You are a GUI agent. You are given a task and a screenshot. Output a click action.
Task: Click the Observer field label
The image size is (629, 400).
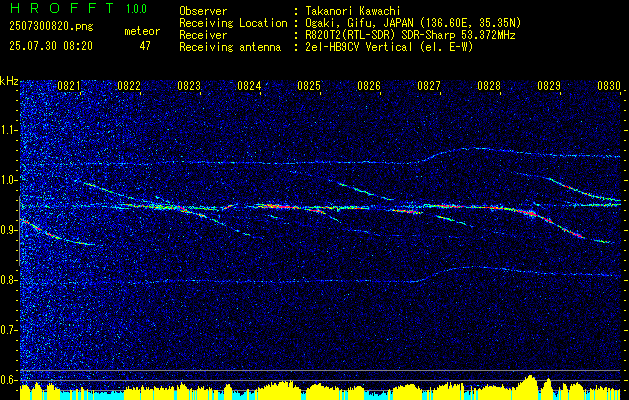(x=203, y=11)
